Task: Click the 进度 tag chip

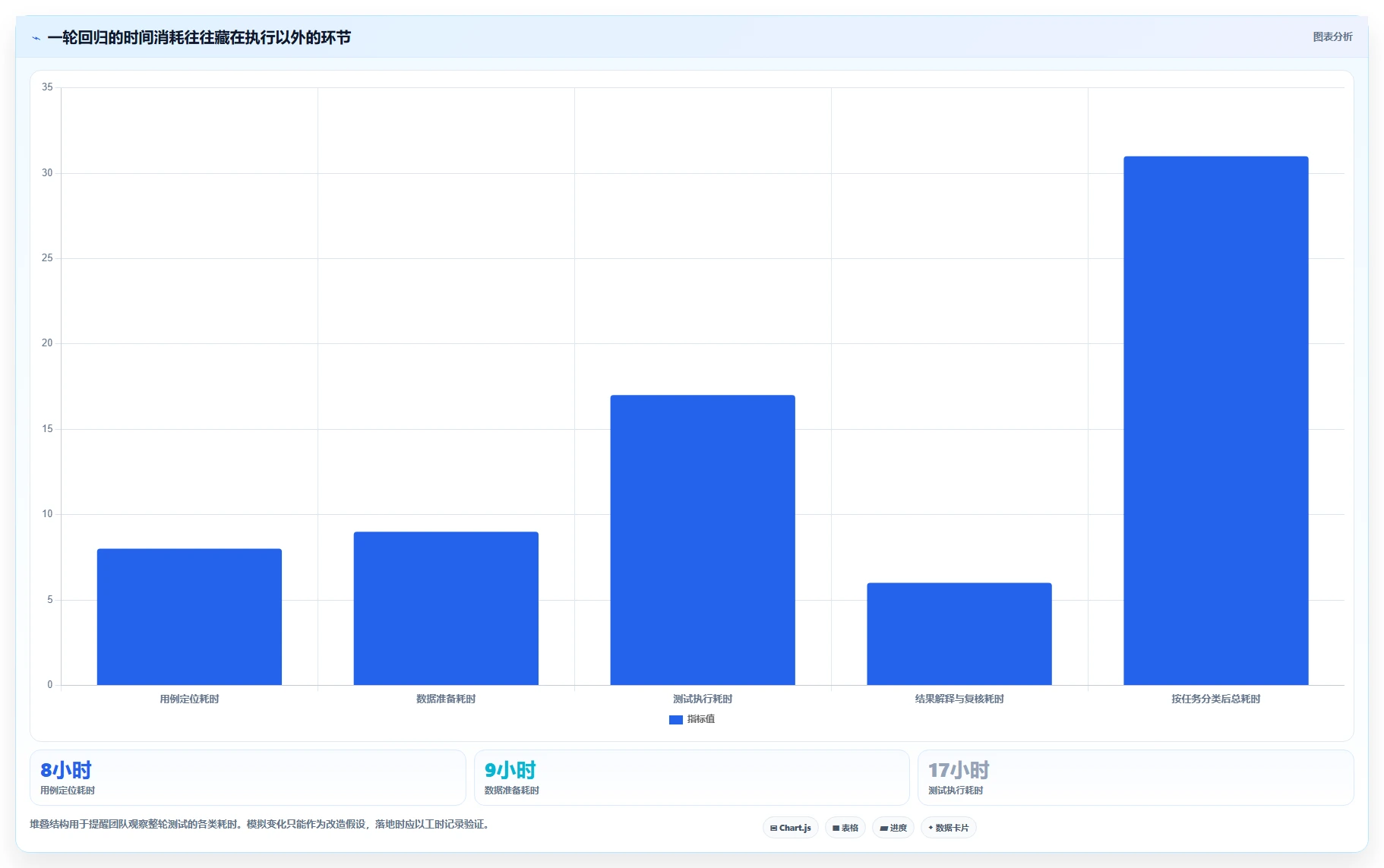Action: 893,828
